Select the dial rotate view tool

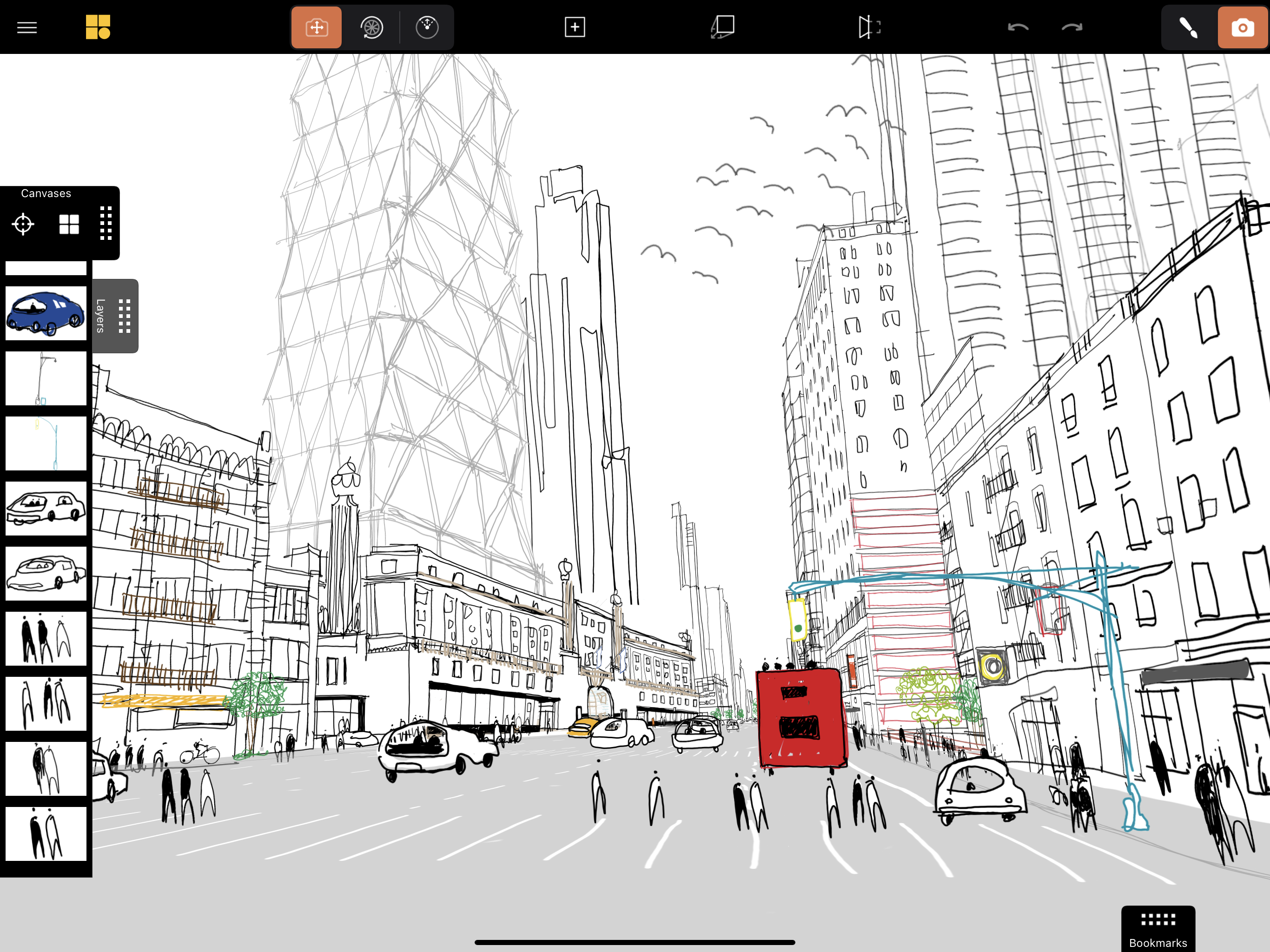427,27
